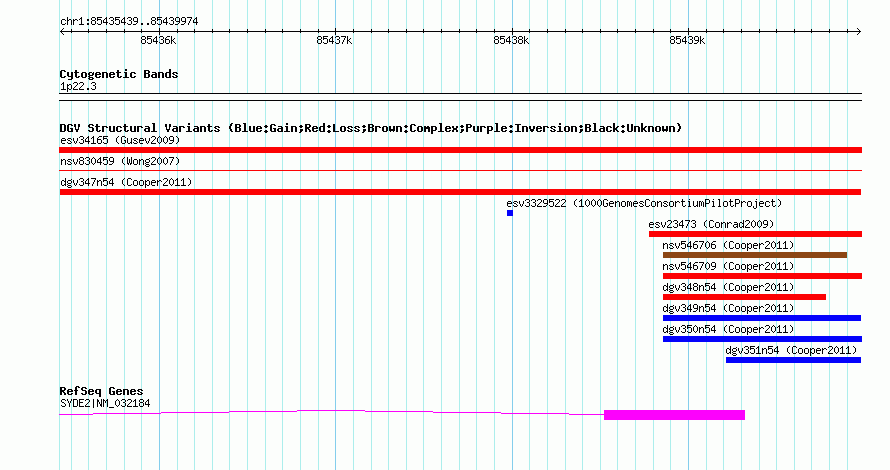Select the esv23473 (Conrad2009) red bar

(x=755, y=234)
